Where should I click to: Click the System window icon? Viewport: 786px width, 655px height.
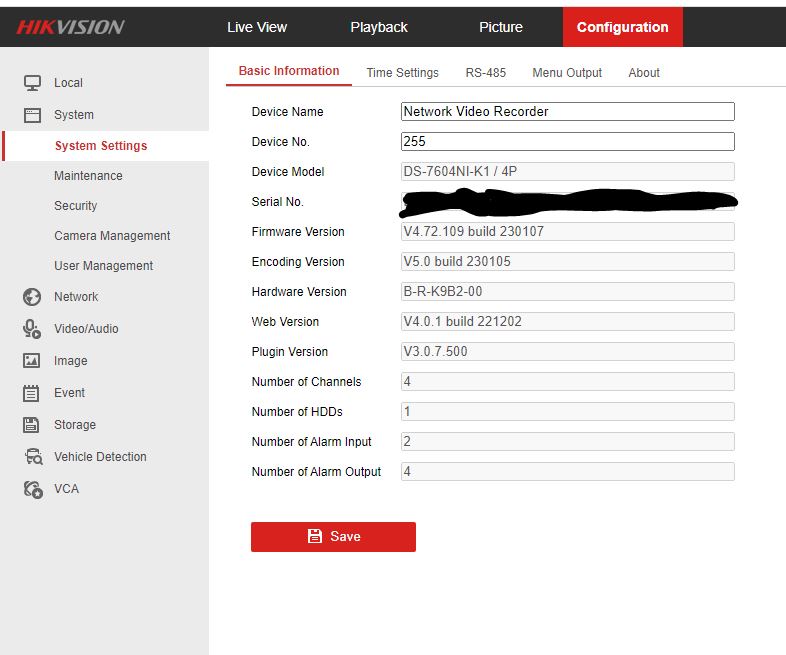[32, 115]
